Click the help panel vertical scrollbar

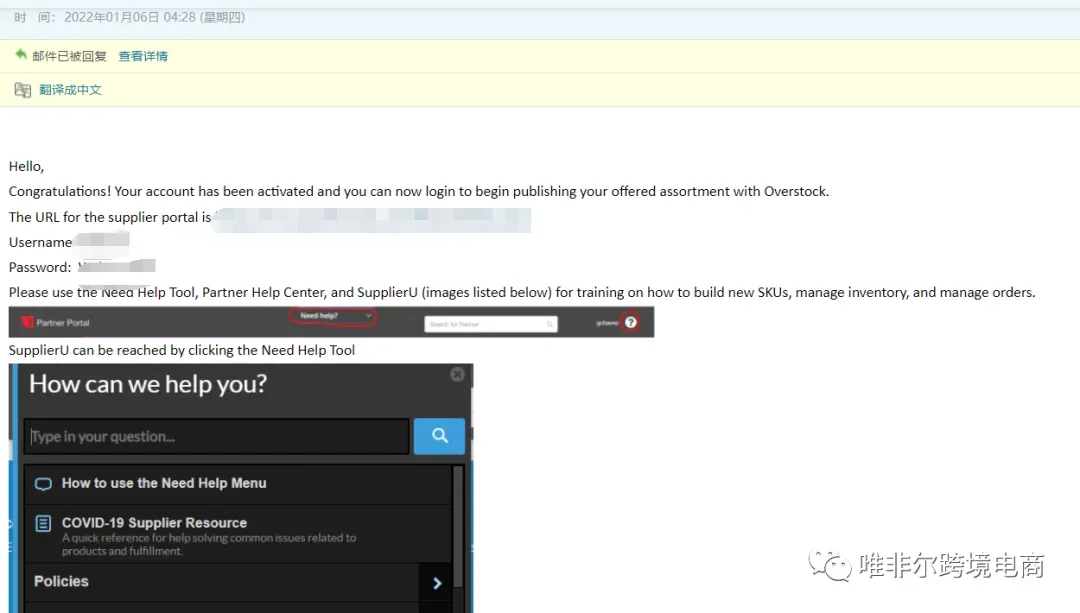[x=458, y=527]
